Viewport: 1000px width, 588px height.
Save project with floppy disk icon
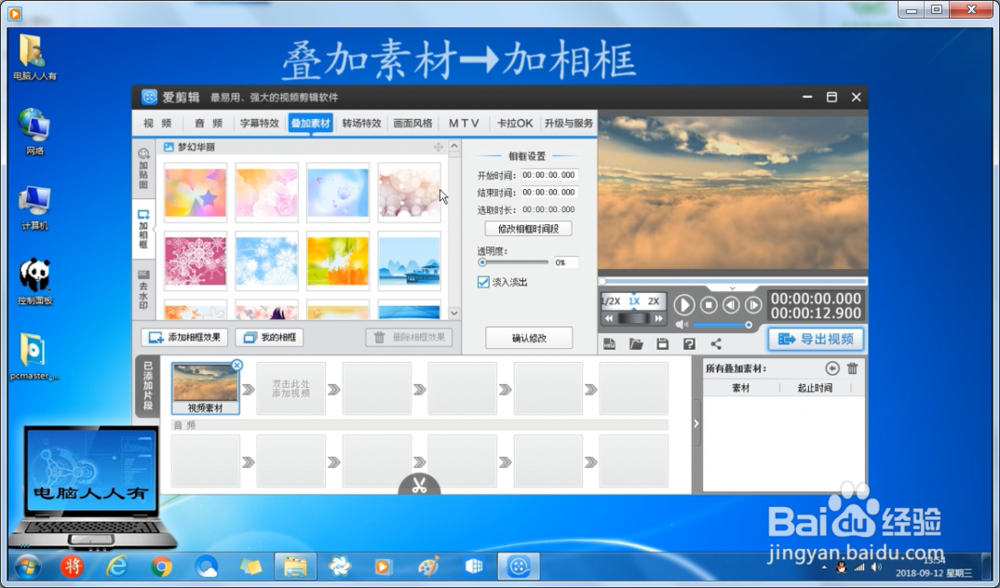(663, 344)
